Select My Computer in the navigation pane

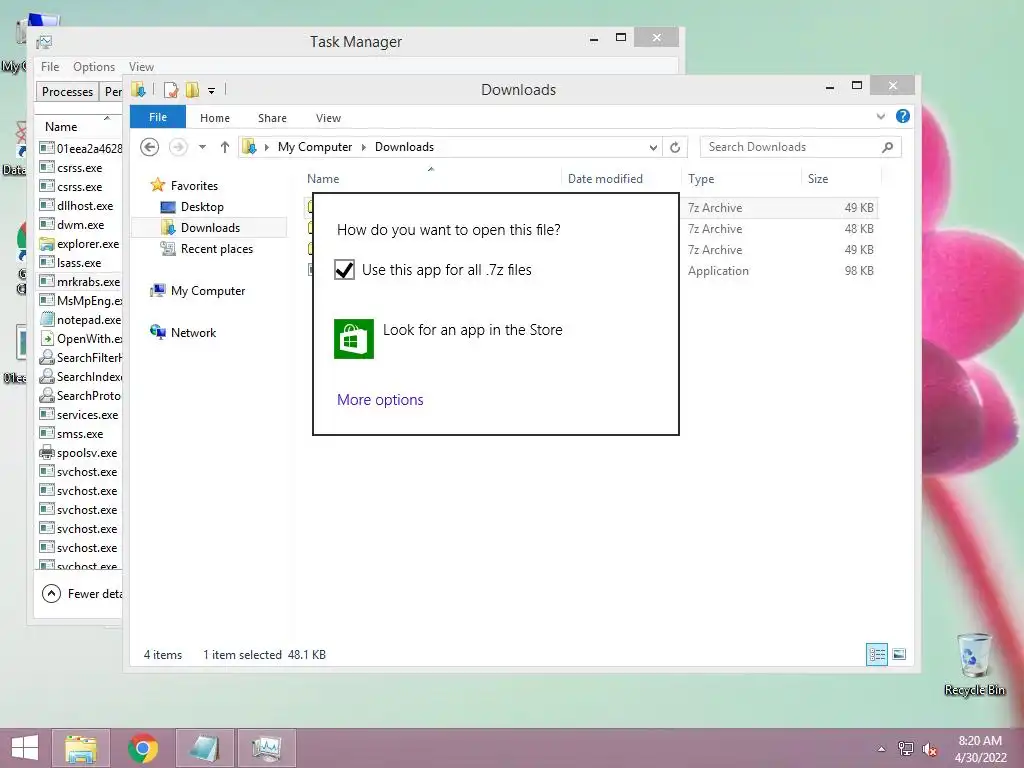coord(208,291)
